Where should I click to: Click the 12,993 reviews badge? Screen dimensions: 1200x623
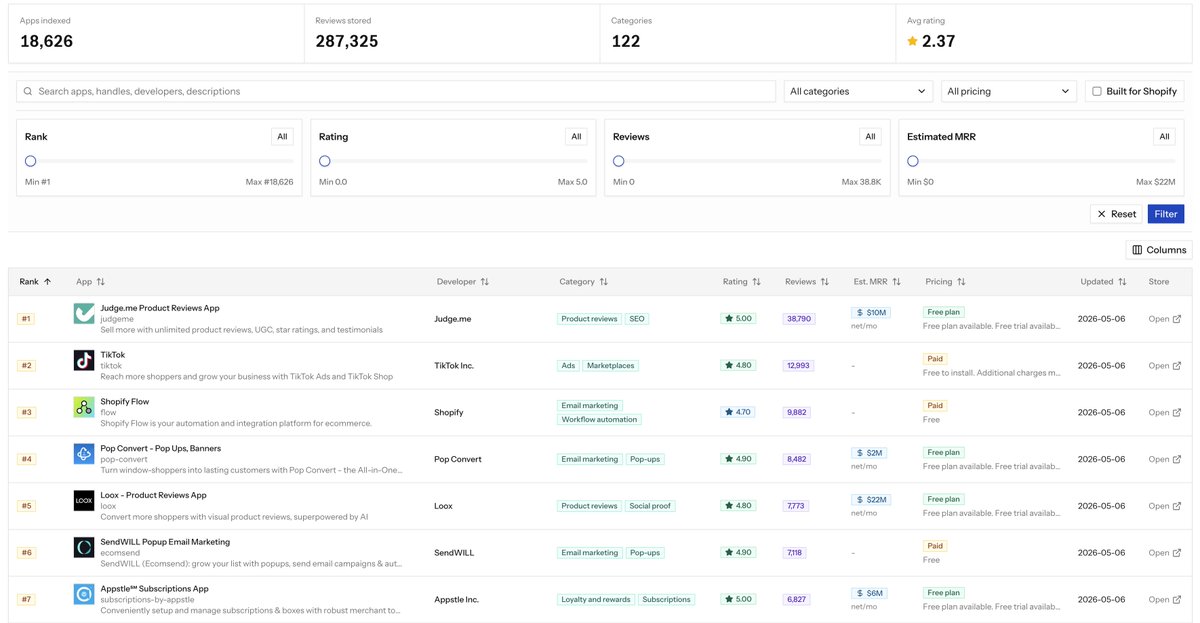[x=799, y=366]
